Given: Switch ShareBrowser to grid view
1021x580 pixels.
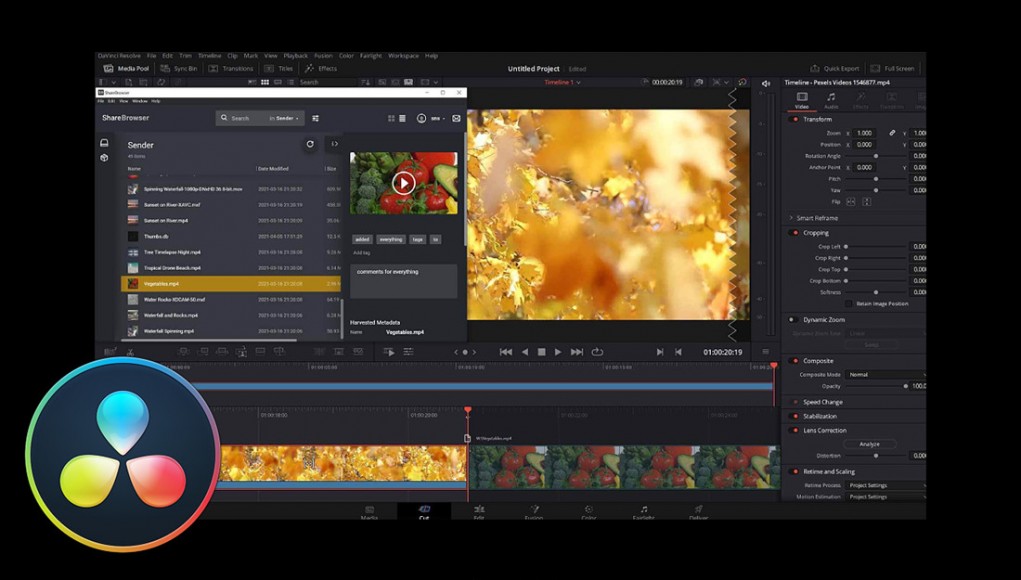Looking at the screenshot, I should coord(391,118).
